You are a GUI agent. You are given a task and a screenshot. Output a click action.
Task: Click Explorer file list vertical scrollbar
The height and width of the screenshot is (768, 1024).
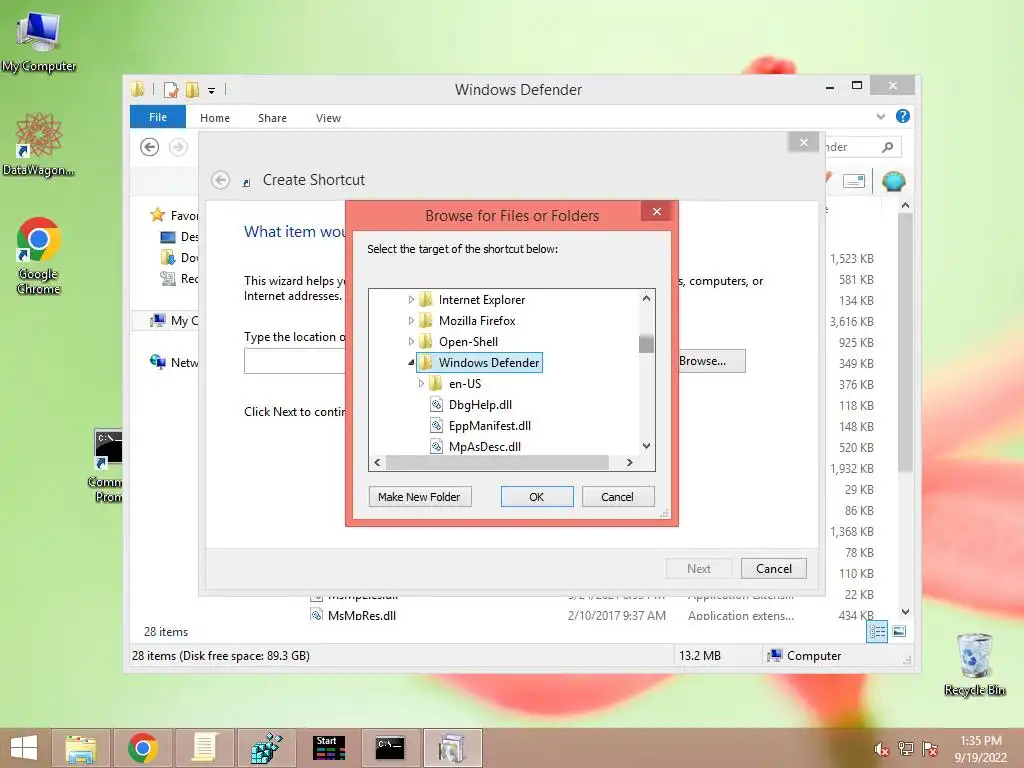(905, 342)
